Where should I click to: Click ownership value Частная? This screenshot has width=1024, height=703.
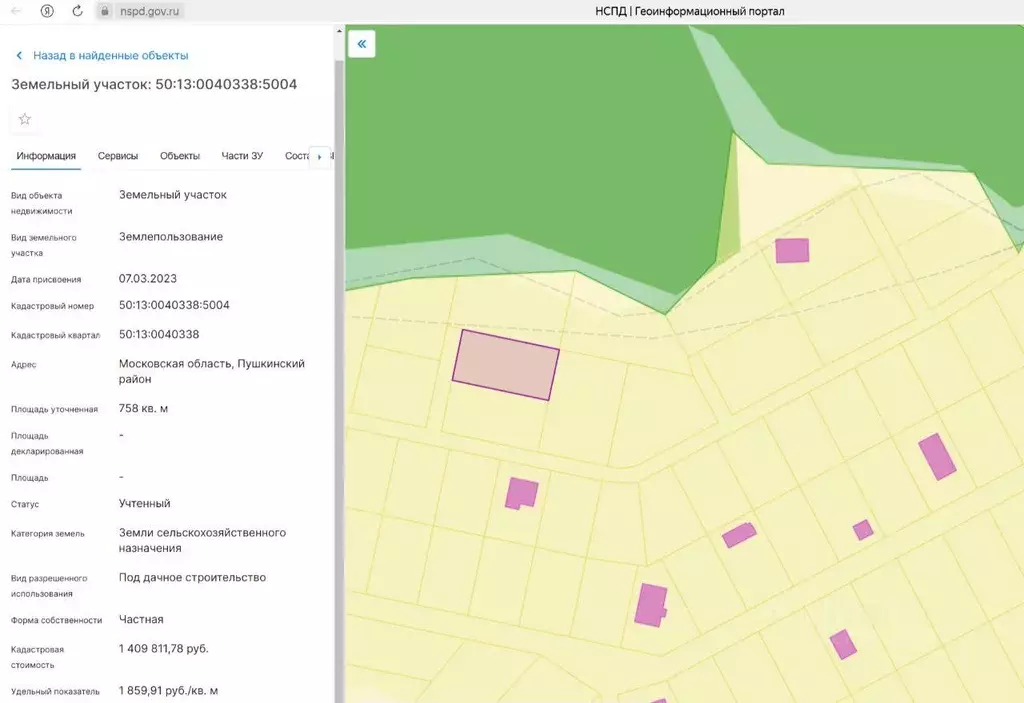pyautogui.click(x=141, y=619)
